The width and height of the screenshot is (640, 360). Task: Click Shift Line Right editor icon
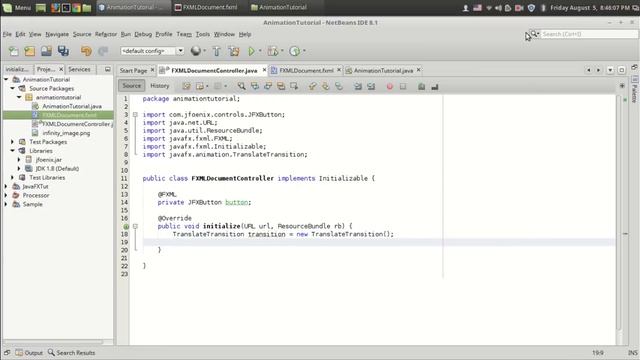click(371, 86)
